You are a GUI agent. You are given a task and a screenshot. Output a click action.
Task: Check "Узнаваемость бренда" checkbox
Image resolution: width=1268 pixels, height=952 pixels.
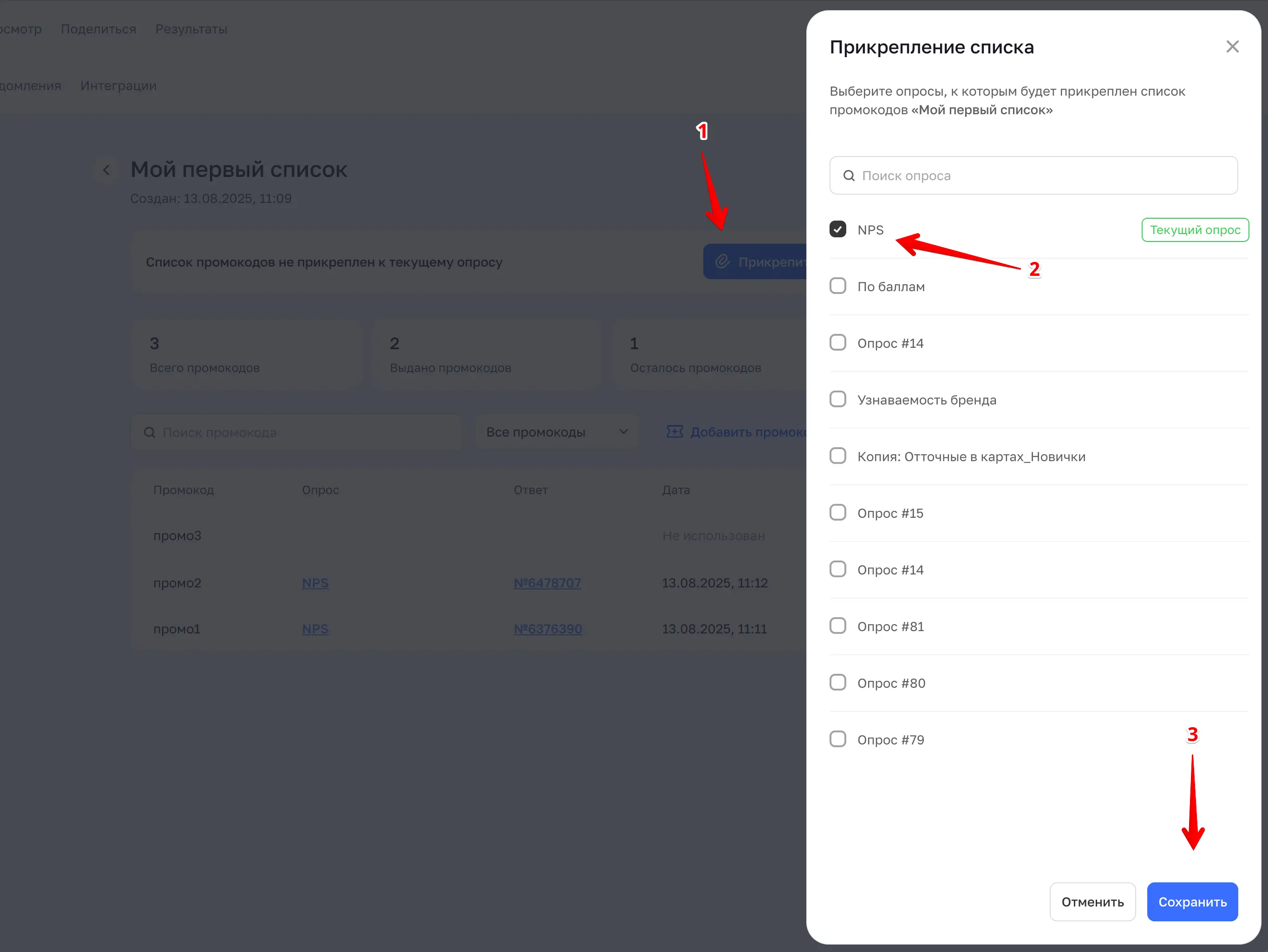837,399
